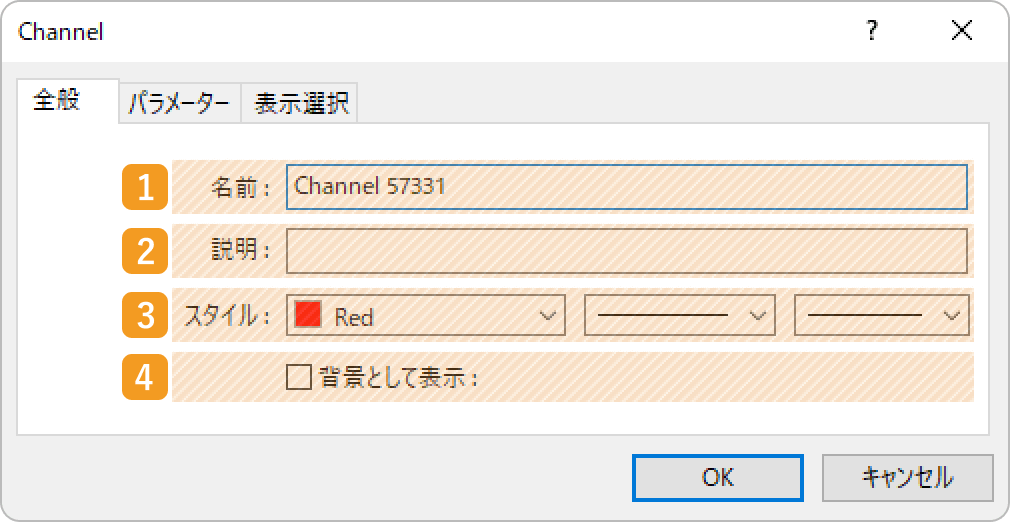Click the question mark help icon
Viewport: 1010px width, 522px height.
tap(872, 31)
